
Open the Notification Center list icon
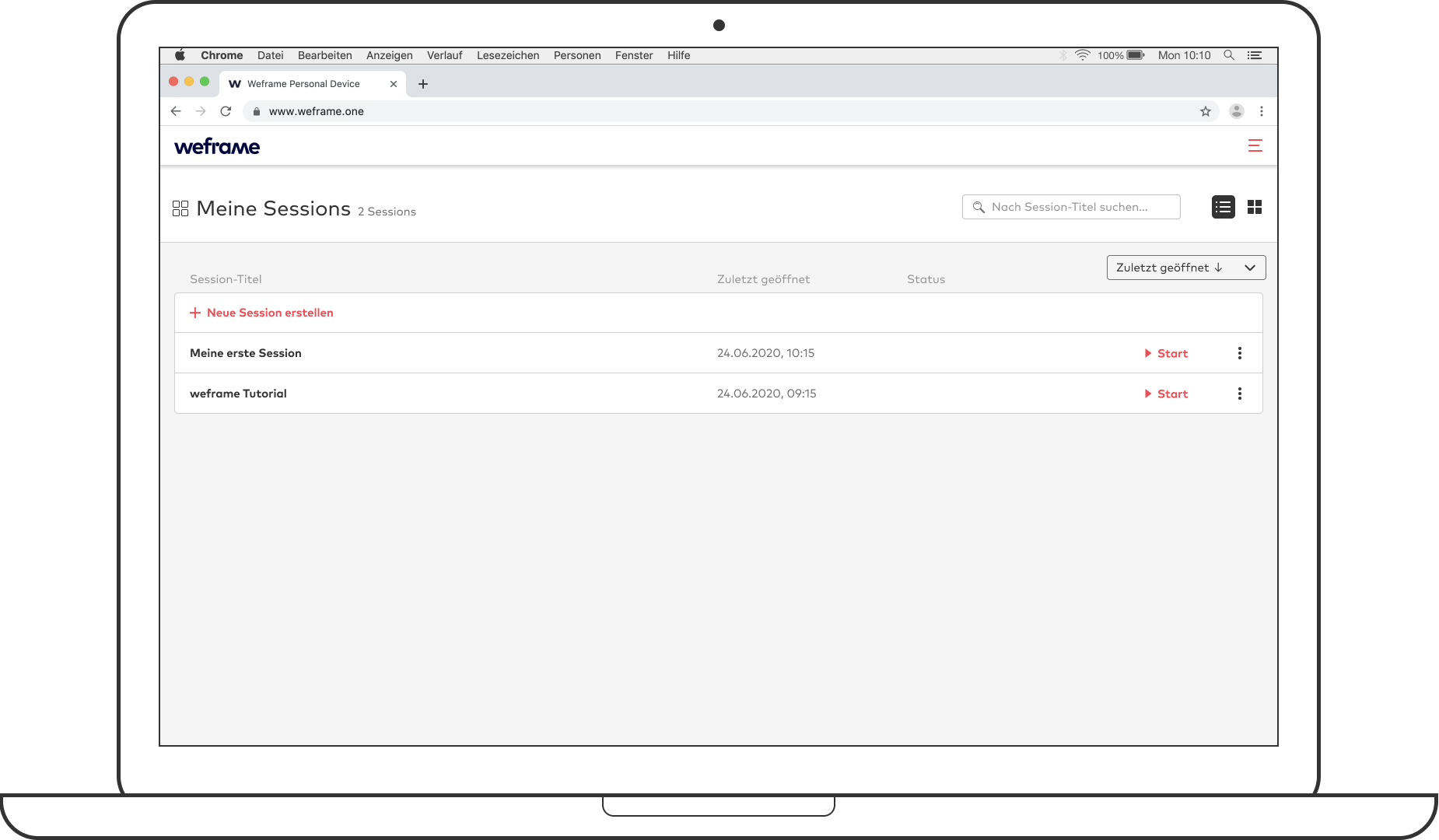pos(1255,55)
